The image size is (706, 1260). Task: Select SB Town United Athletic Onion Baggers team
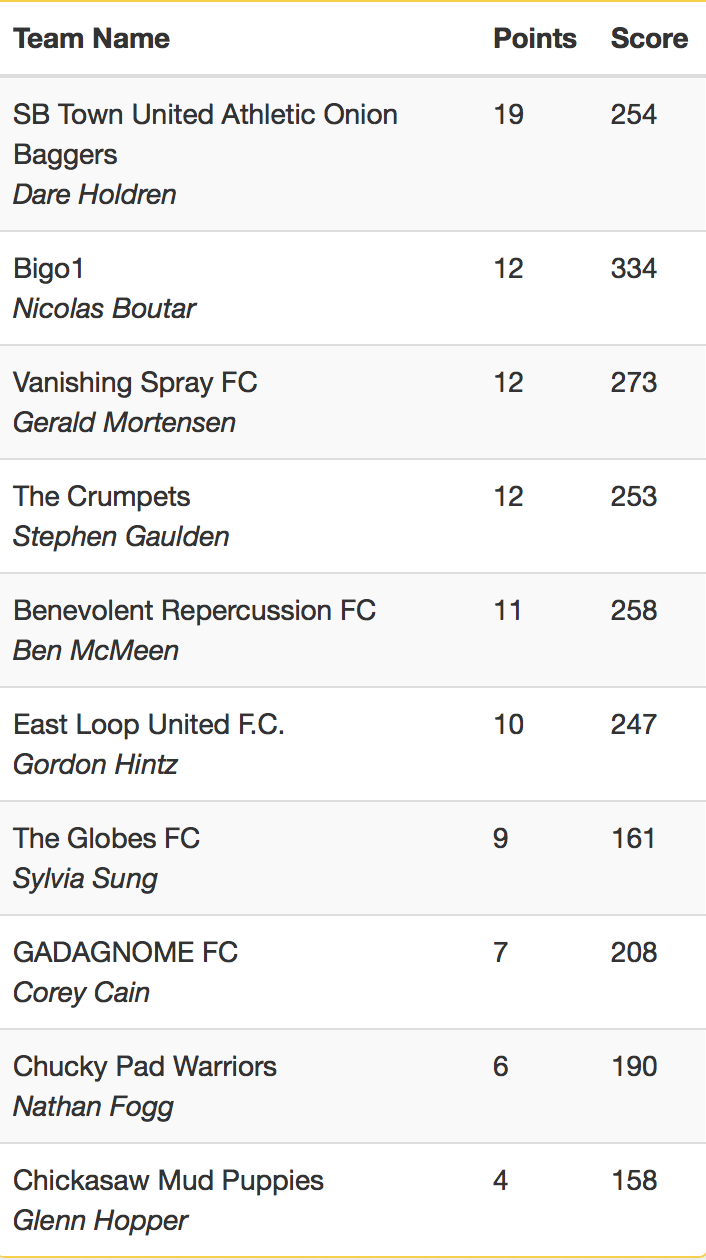(x=205, y=134)
